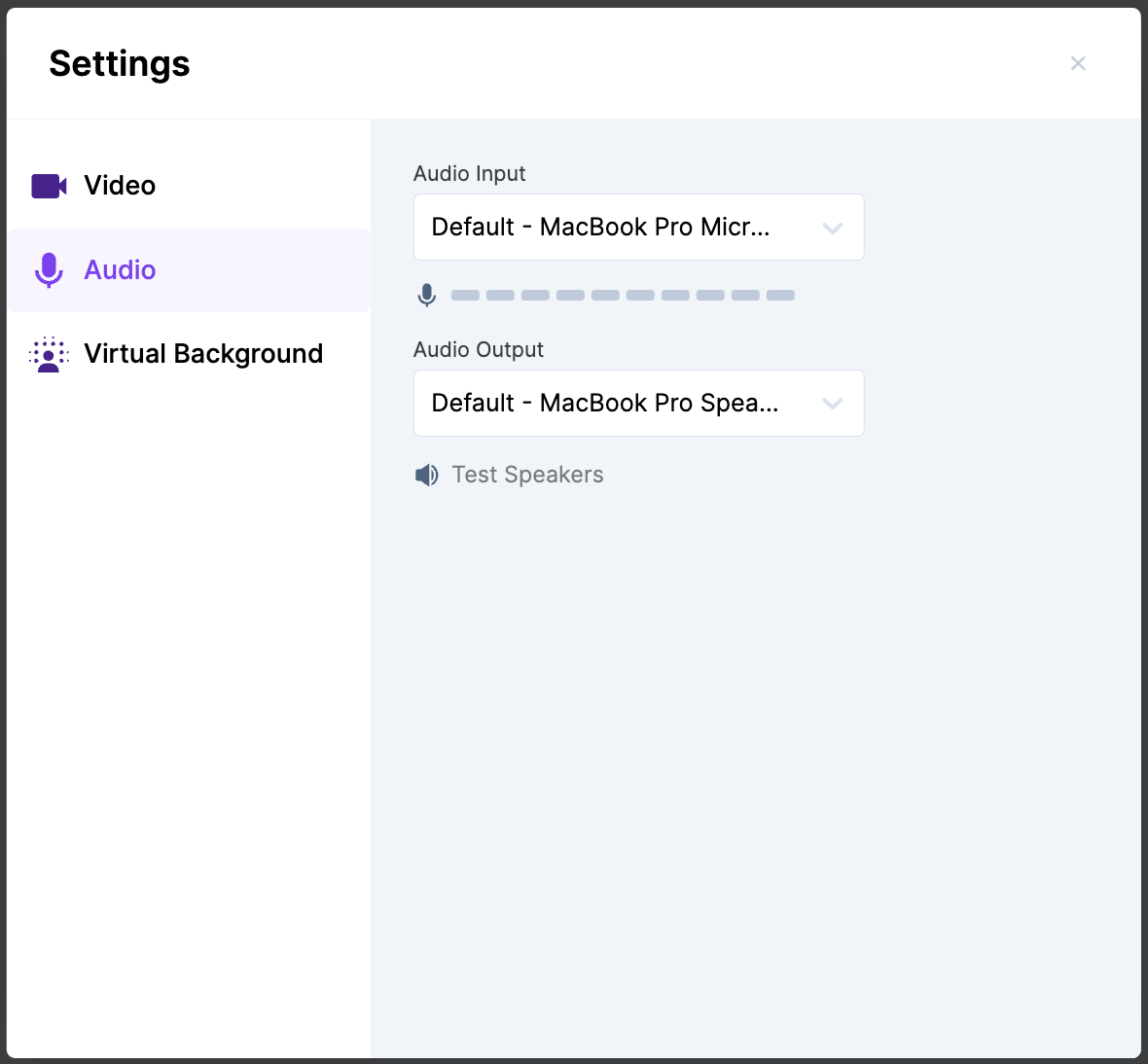The height and width of the screenshot is (1064, 1148).
Task: Select the Audio settings tab
Action: tap(120, 270)
